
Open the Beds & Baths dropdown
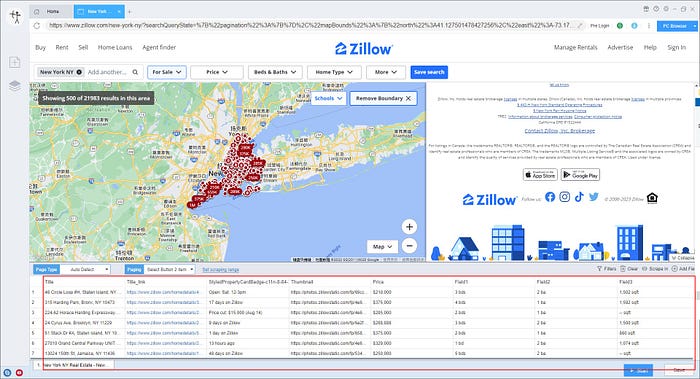(275, 72)
